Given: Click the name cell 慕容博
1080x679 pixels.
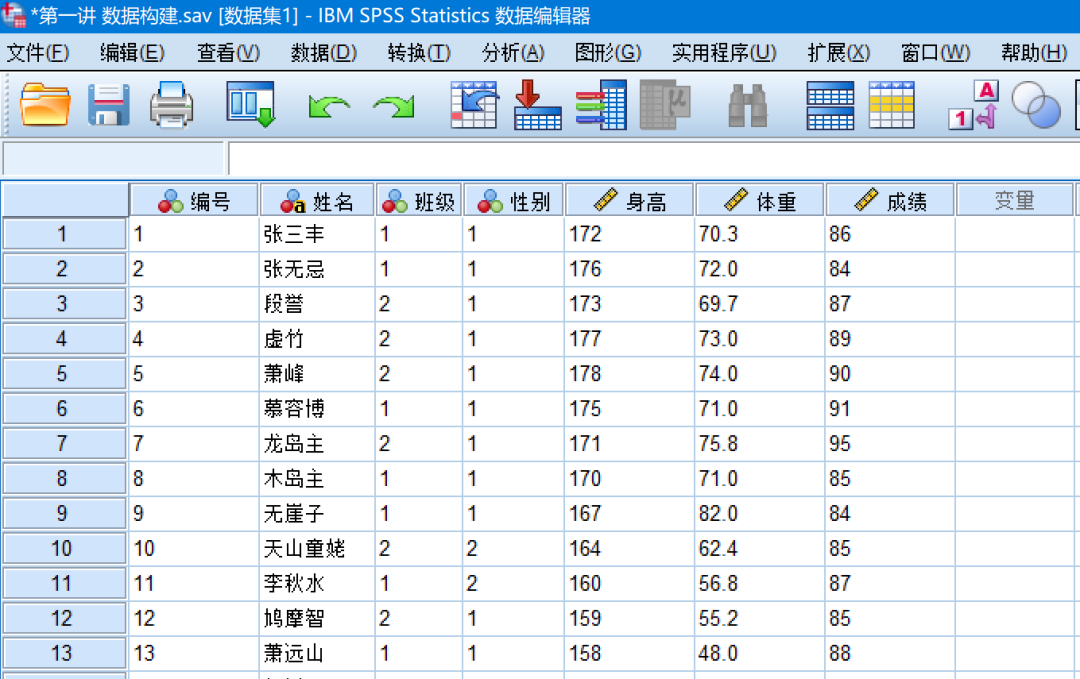Looking at the screenshot, I should click(317, 408).
